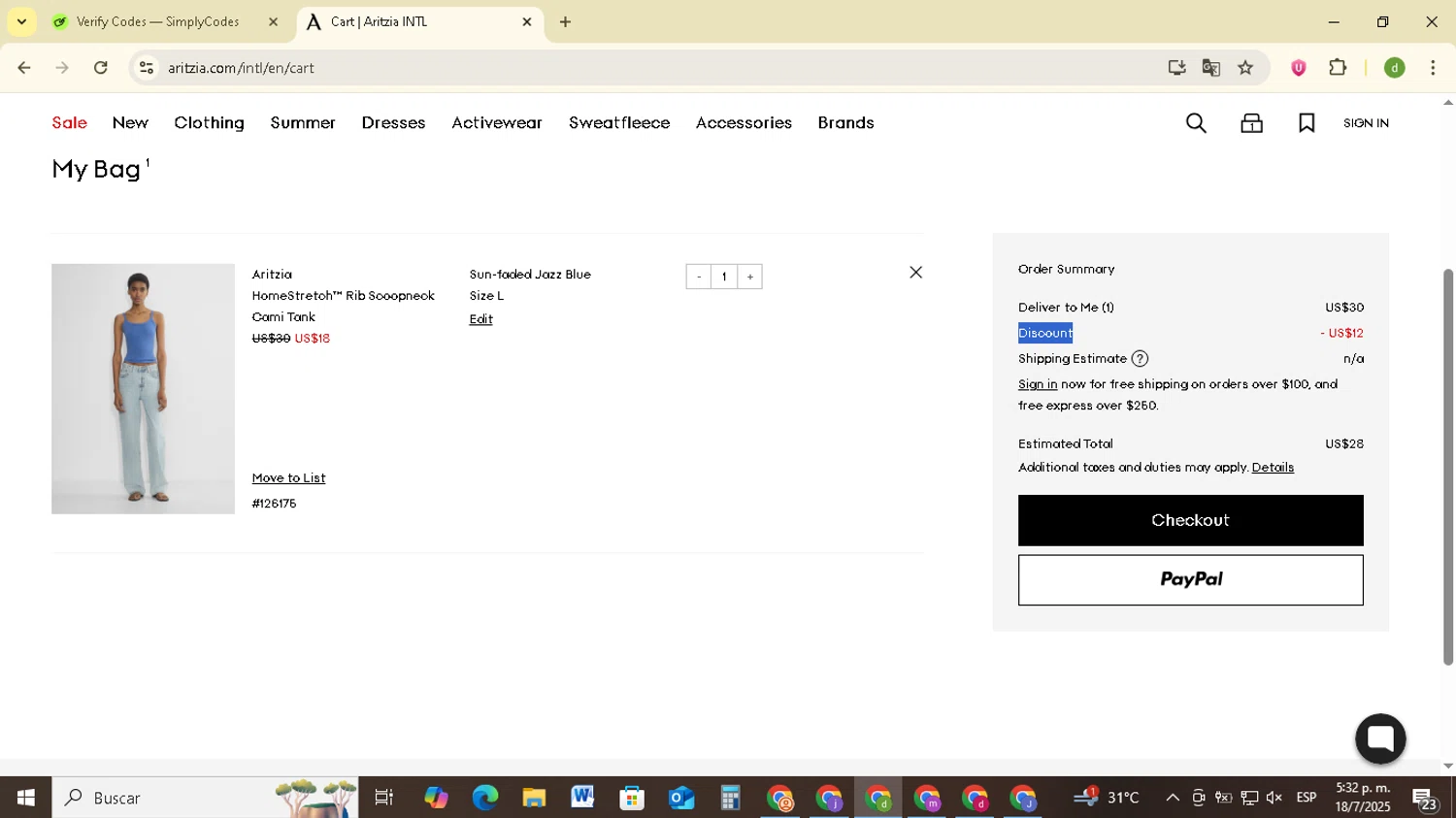Open the cami tank product thumbnail
The image size is (1456, 818).
click(143, 389)
